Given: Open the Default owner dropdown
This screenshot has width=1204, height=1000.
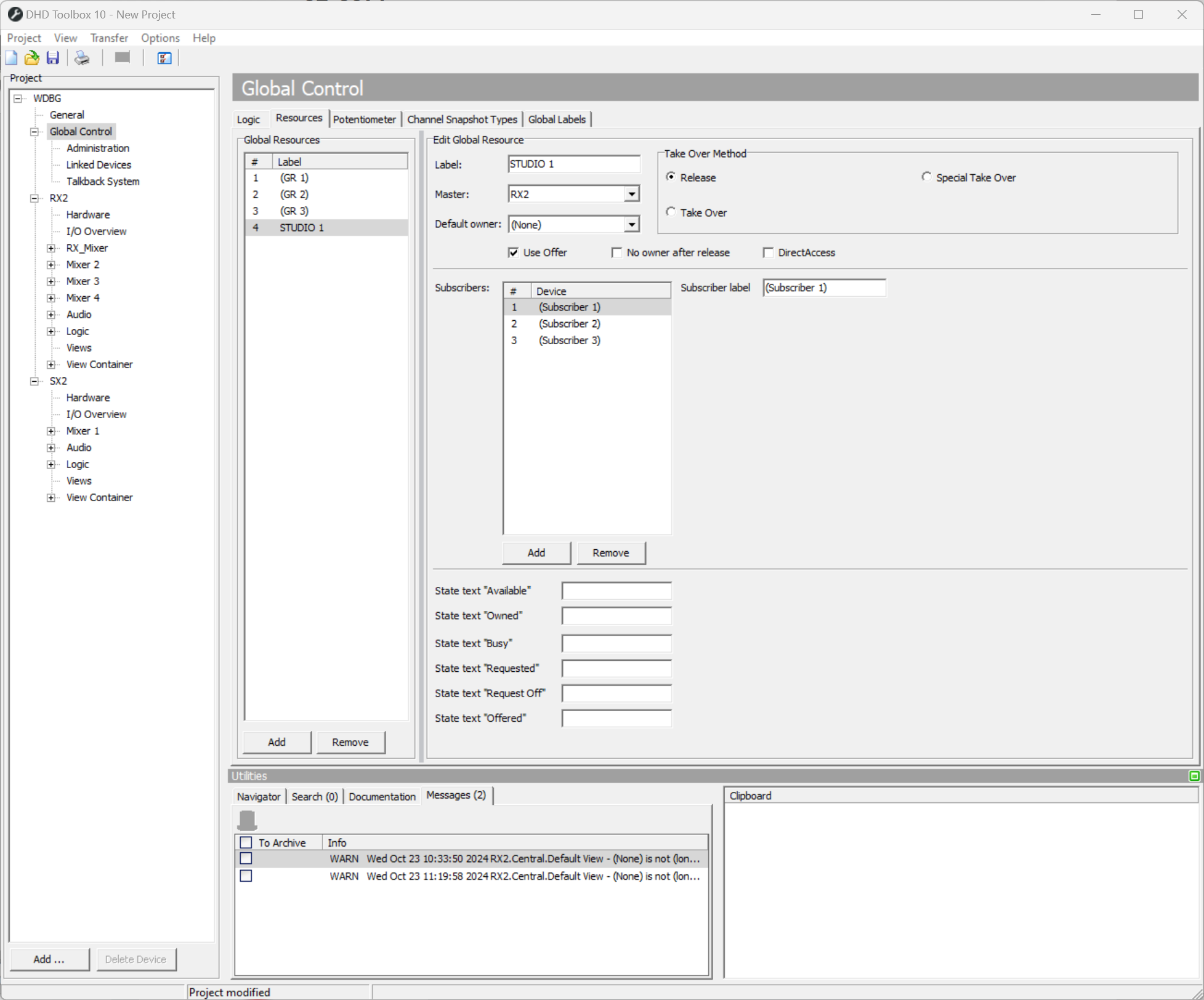Looking at the screenshot, I should click(631, 224).
